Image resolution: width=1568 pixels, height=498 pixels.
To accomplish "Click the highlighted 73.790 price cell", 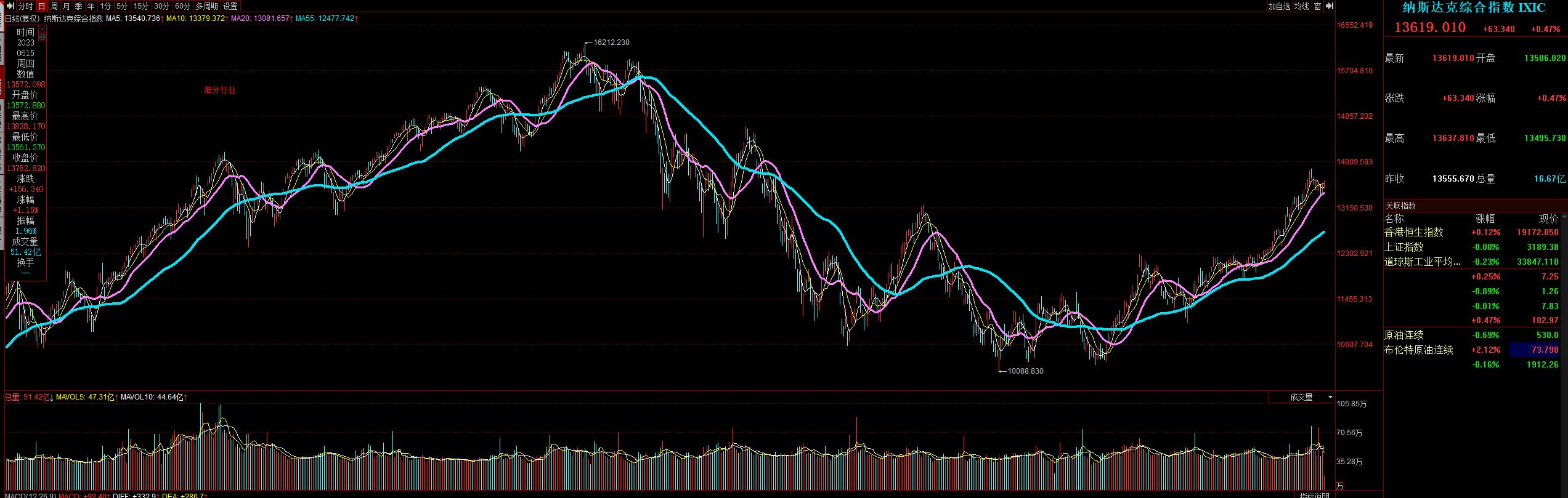I will pos(1535,350).
